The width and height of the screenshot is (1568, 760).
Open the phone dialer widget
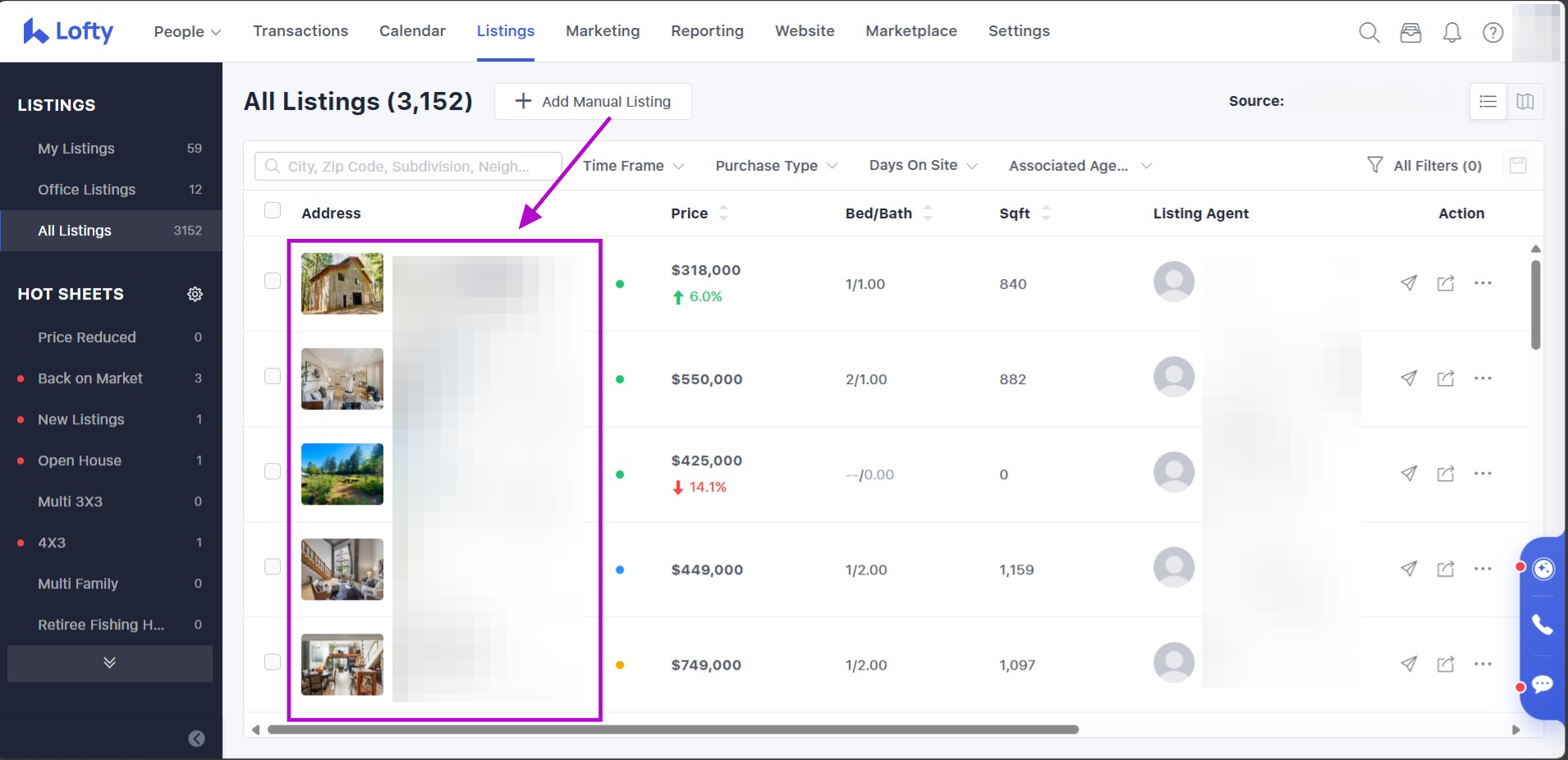coord(1542,625)
